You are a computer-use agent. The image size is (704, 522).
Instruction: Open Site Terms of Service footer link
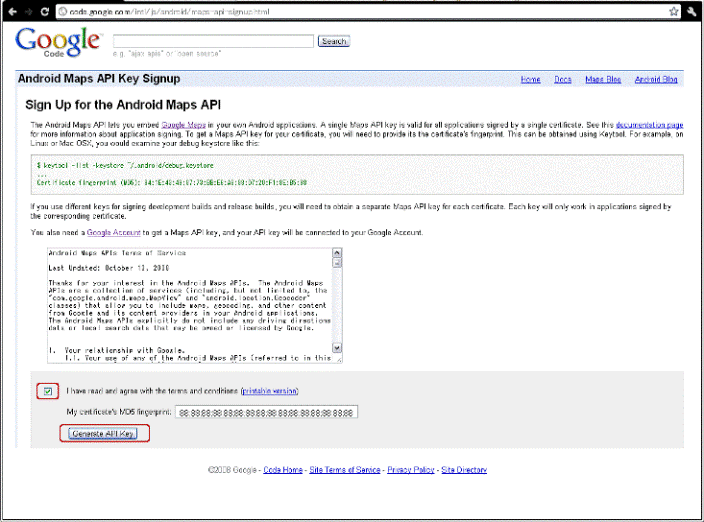click(344, 469)
